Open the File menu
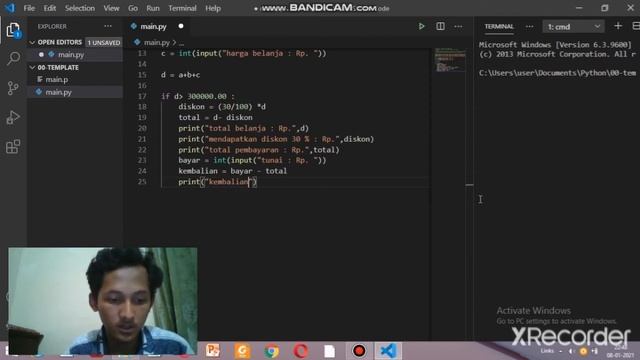This screenshot has width=640, height=360. [x=29, y=8]
